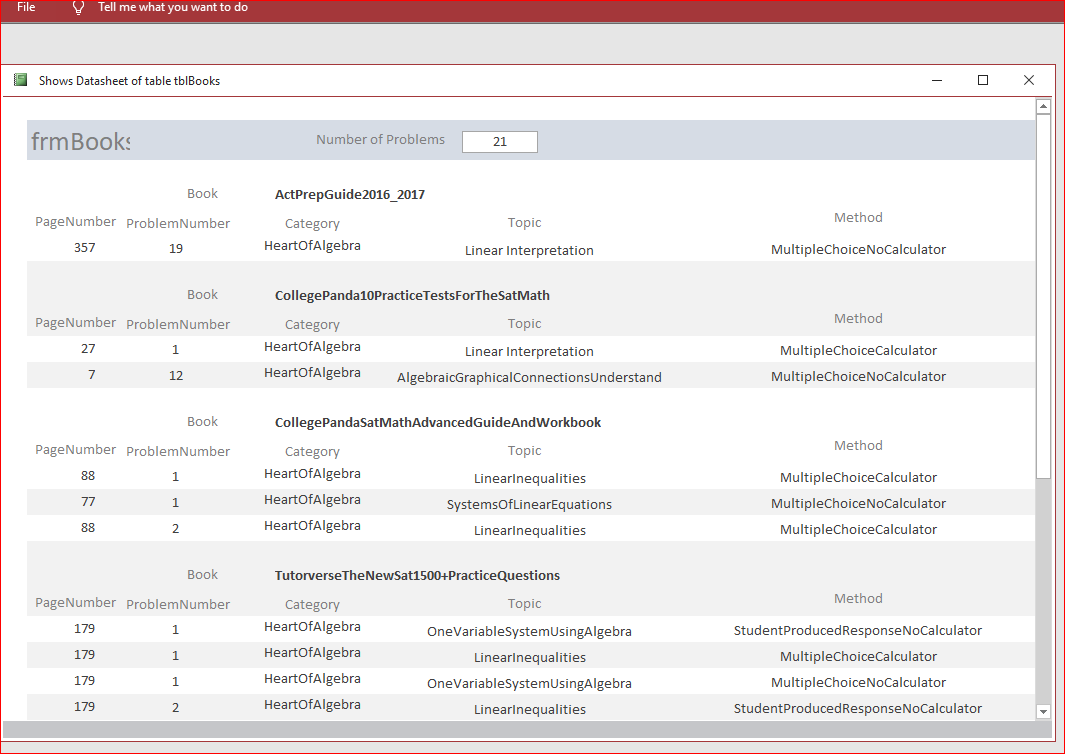The height and width of the screenshot is (754, 1065).
Task: Close the tblBooks form window
Action: click(1029, 80)
